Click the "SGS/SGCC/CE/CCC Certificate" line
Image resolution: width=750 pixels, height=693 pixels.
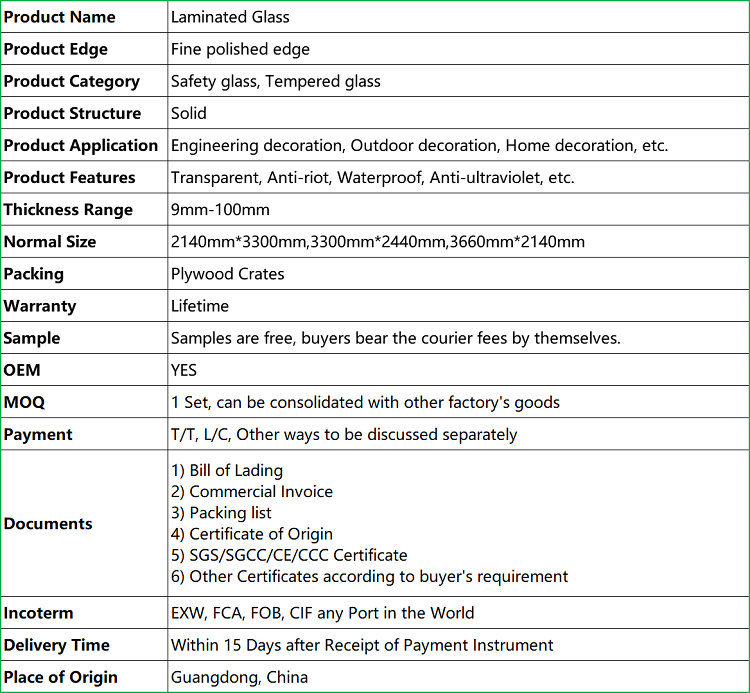click(289, 555)
